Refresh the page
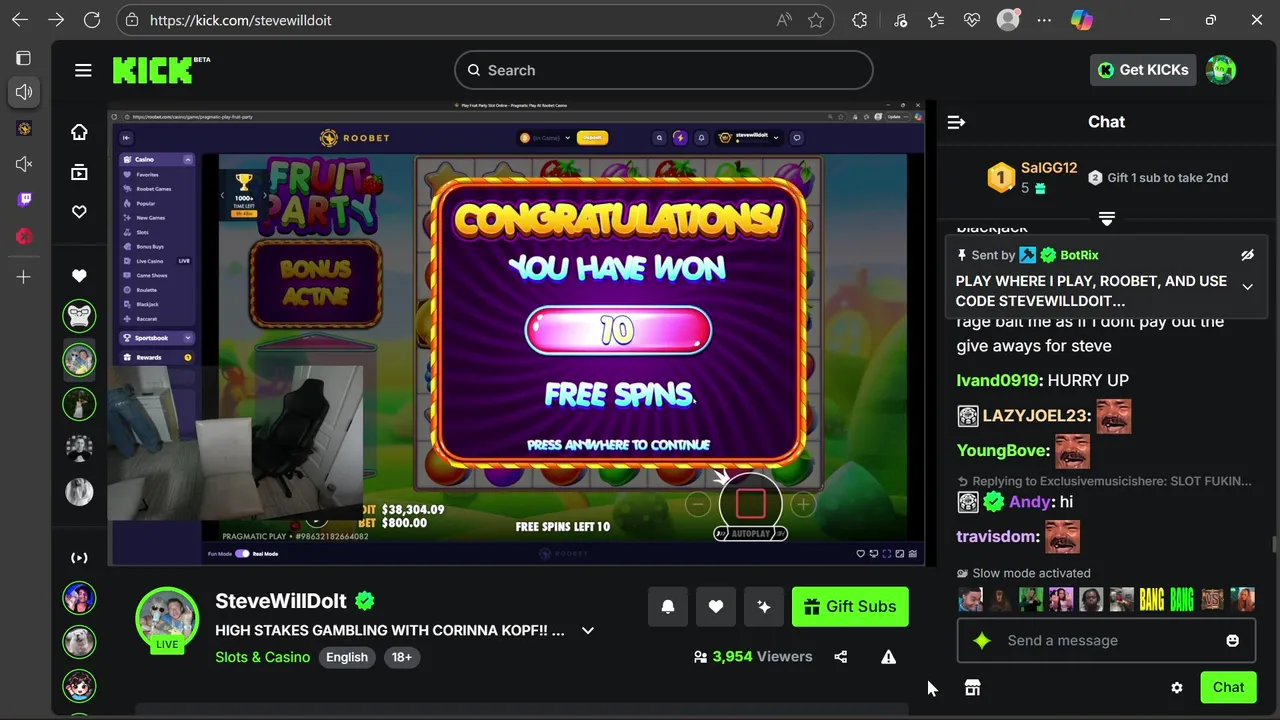Viewport: 1280px width, 720px height. tap(92, 20)
